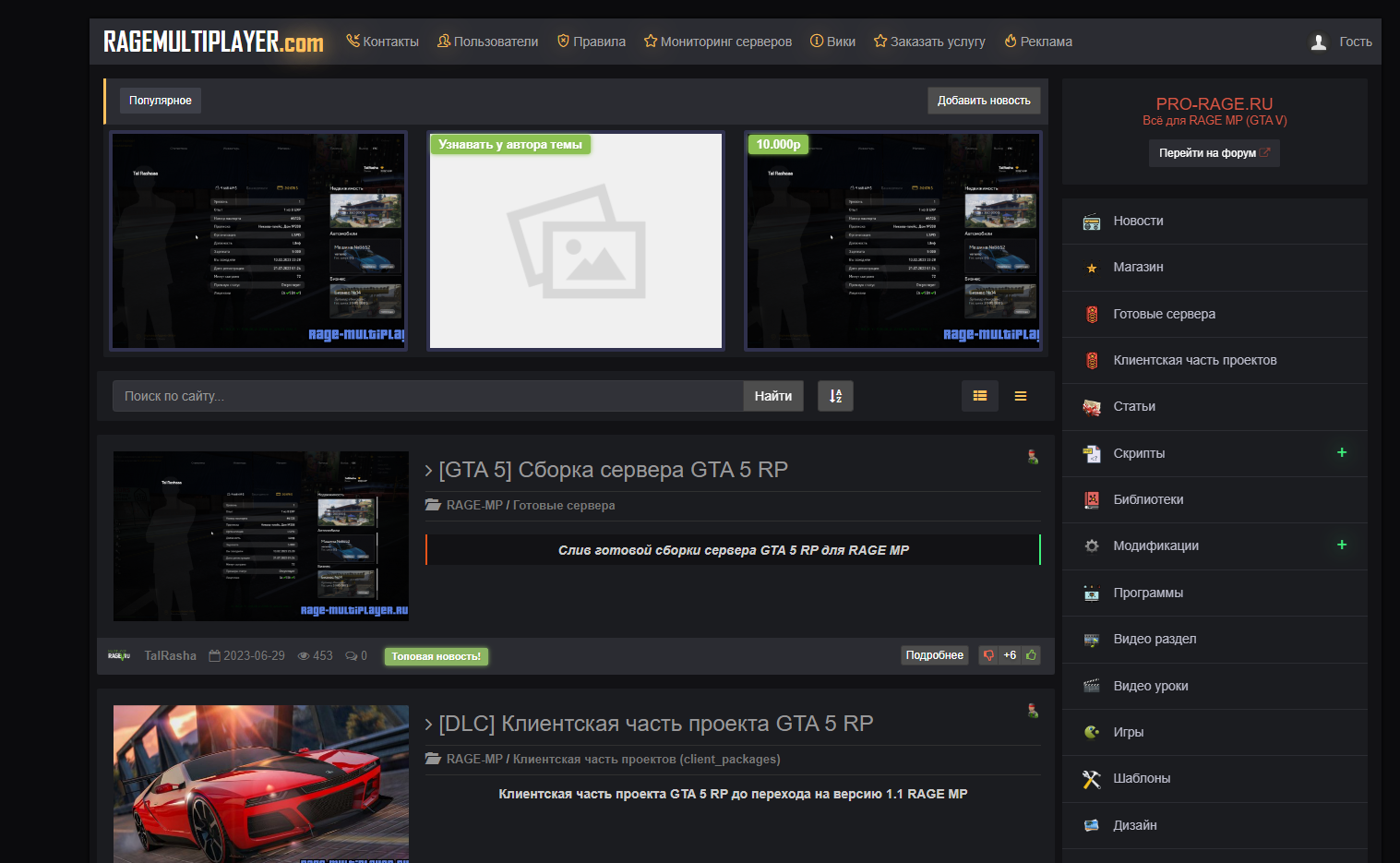This screenshot has width=1400, height=863.
Task: Open Мониторинг серверов in the top menu
Action: pos(718,42)
